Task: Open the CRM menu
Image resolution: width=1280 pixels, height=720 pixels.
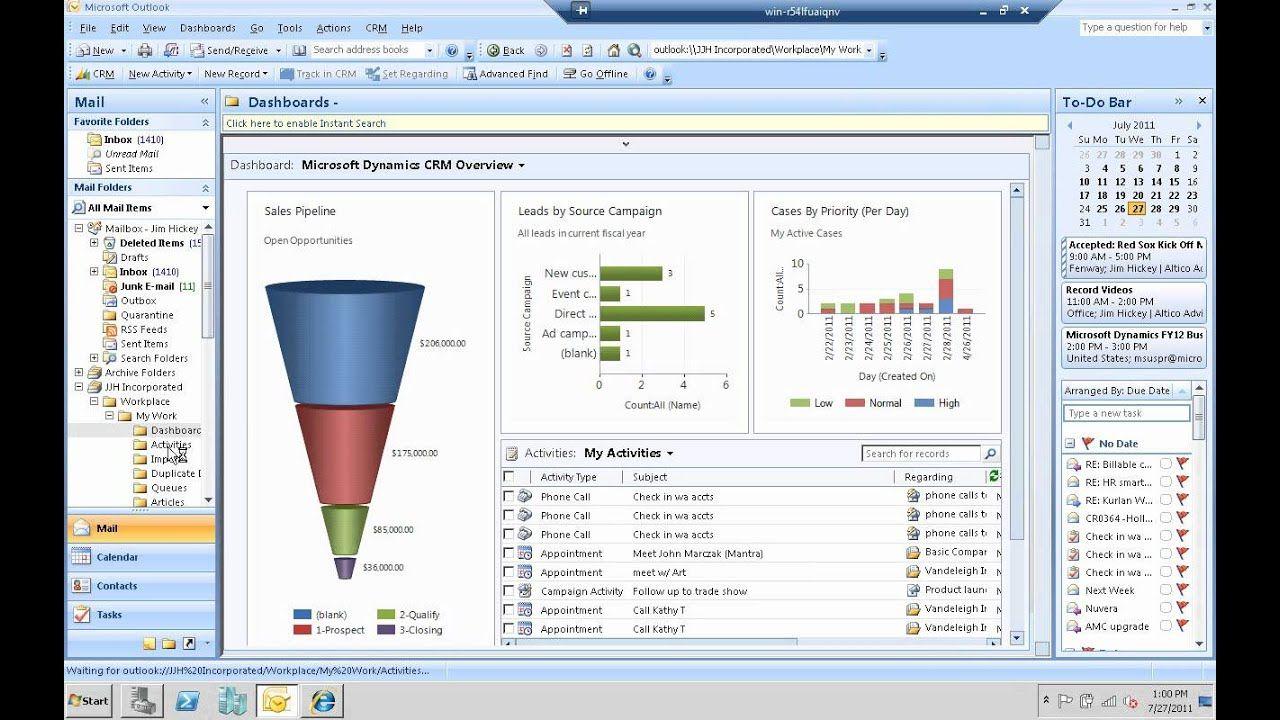Action: [376, 28]
